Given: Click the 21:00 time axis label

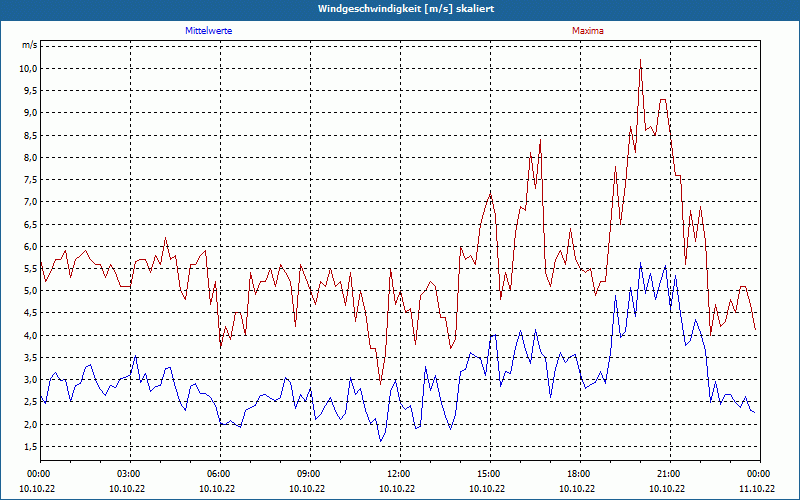Looking at the screenshot, I should click(x=670, y=474).
